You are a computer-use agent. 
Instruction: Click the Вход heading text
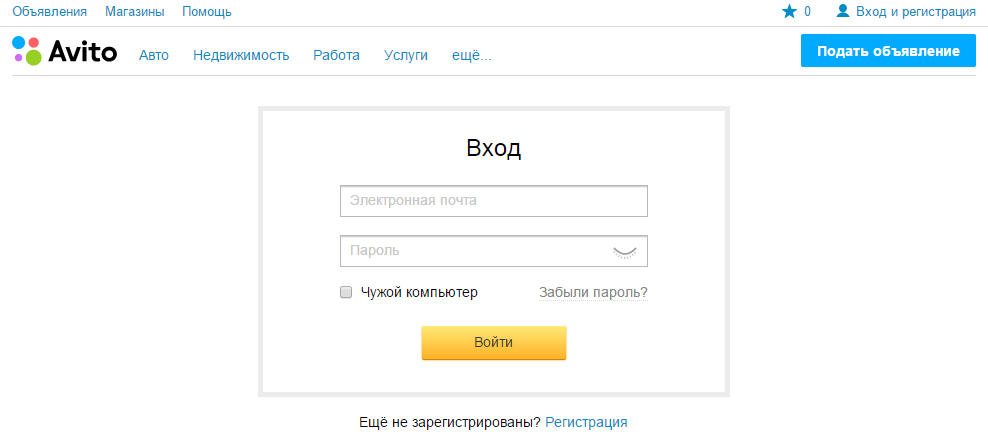point(494,149)
